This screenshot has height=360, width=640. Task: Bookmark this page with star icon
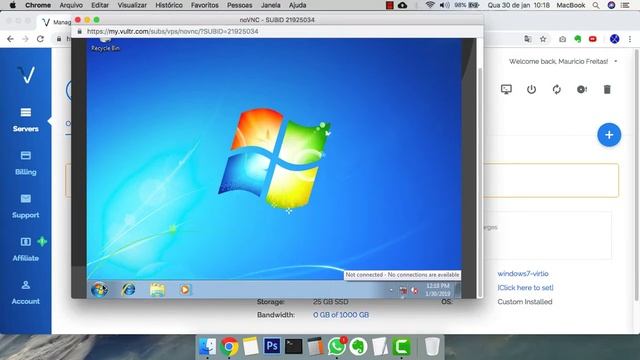tap(543, 39)
